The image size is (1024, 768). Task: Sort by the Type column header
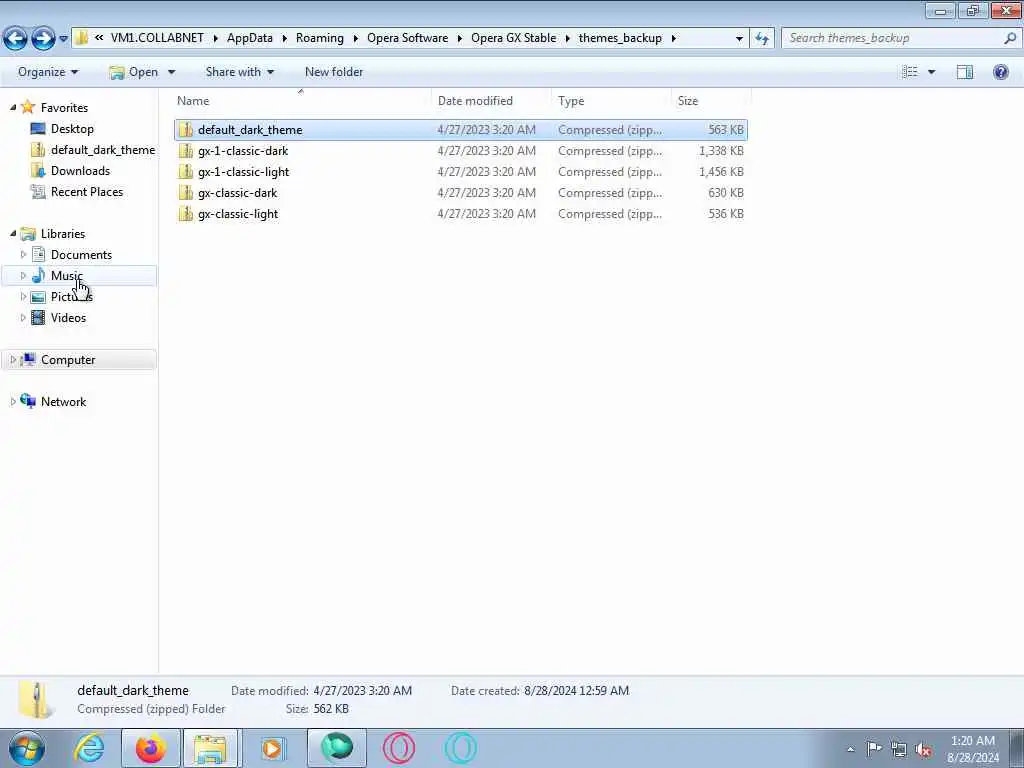click(571, 101)
